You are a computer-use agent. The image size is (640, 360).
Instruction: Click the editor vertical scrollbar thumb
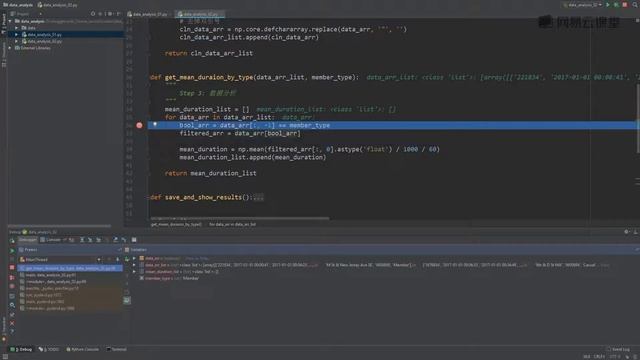click(638, 118)
